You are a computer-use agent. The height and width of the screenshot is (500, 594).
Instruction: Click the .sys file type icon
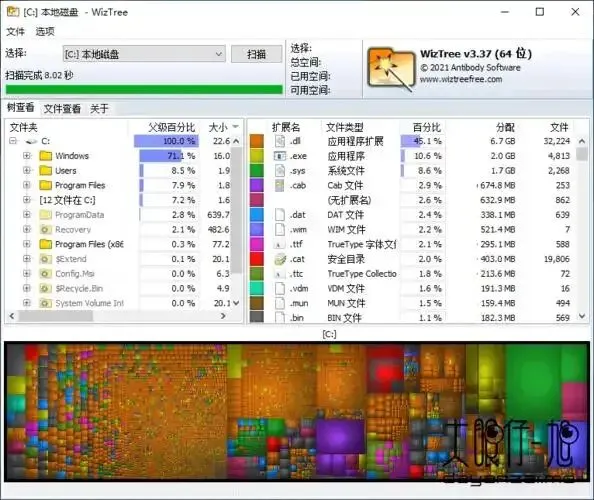point(280,170)
